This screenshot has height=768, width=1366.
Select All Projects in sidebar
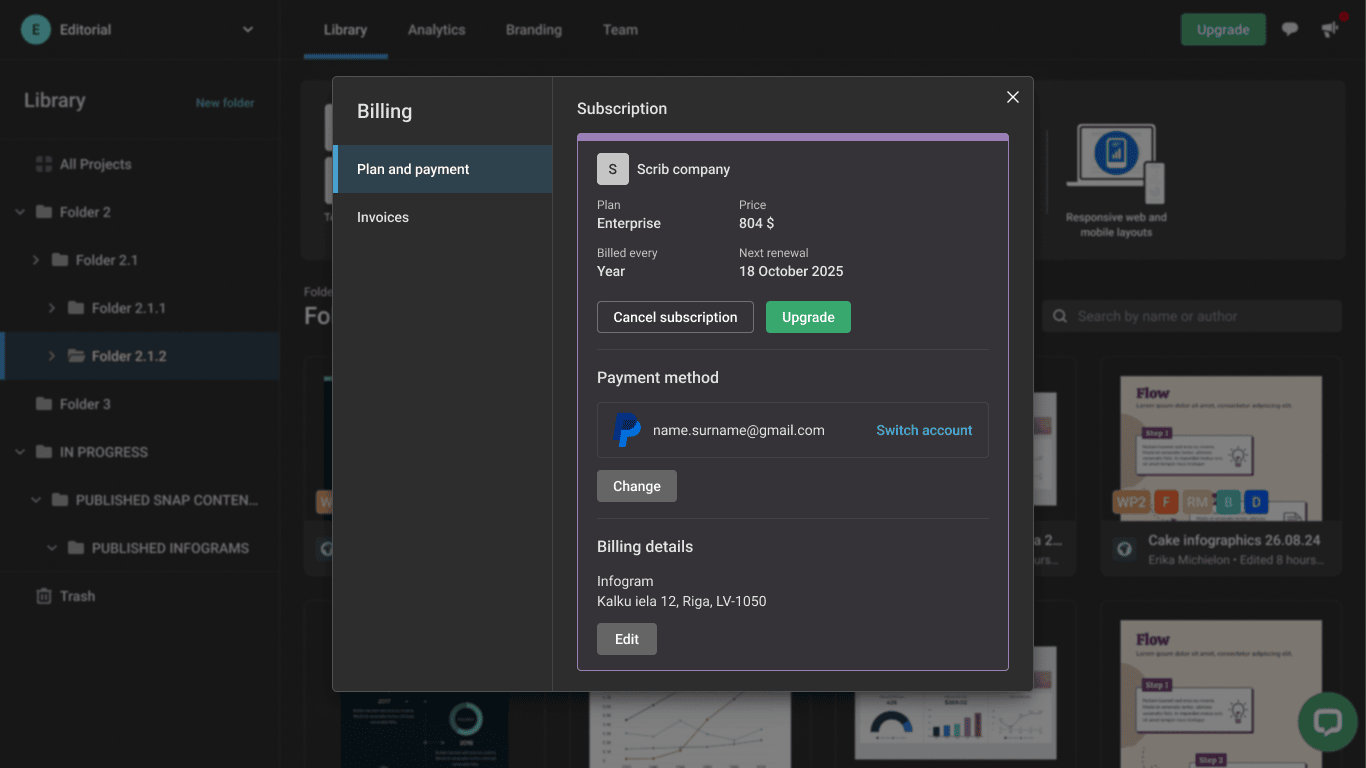coord(140,164)
